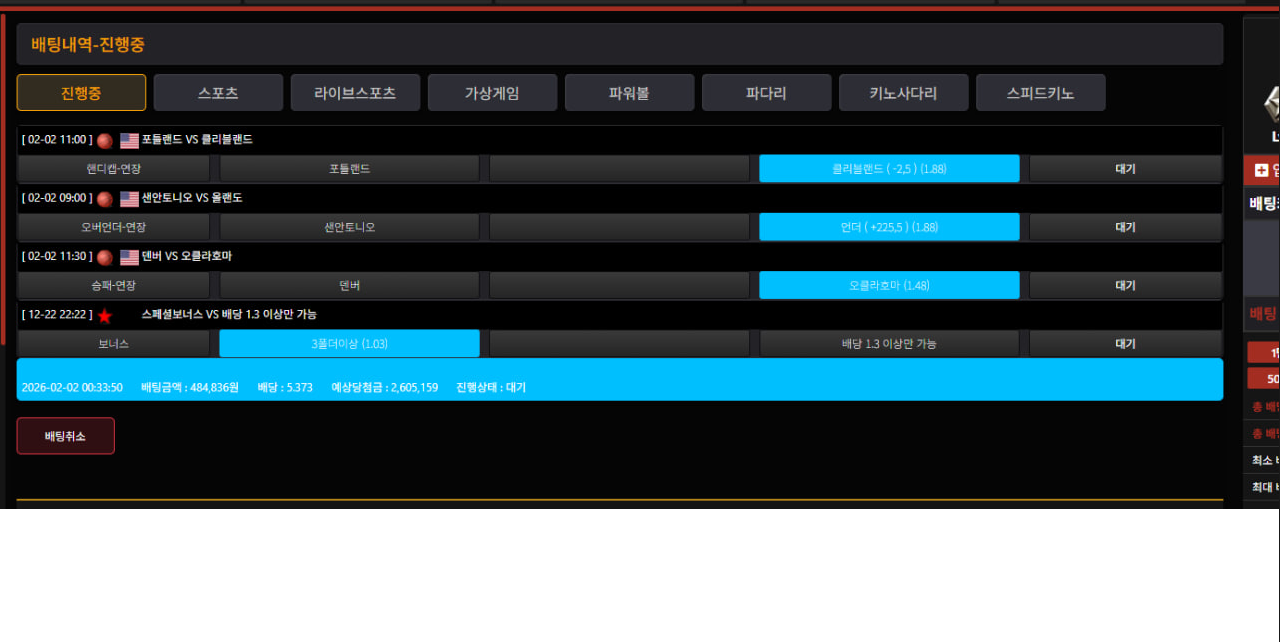Screen dimensions: 1280x642
Task: Click the basketball icon in the Portland row
Action: [105, 141]
